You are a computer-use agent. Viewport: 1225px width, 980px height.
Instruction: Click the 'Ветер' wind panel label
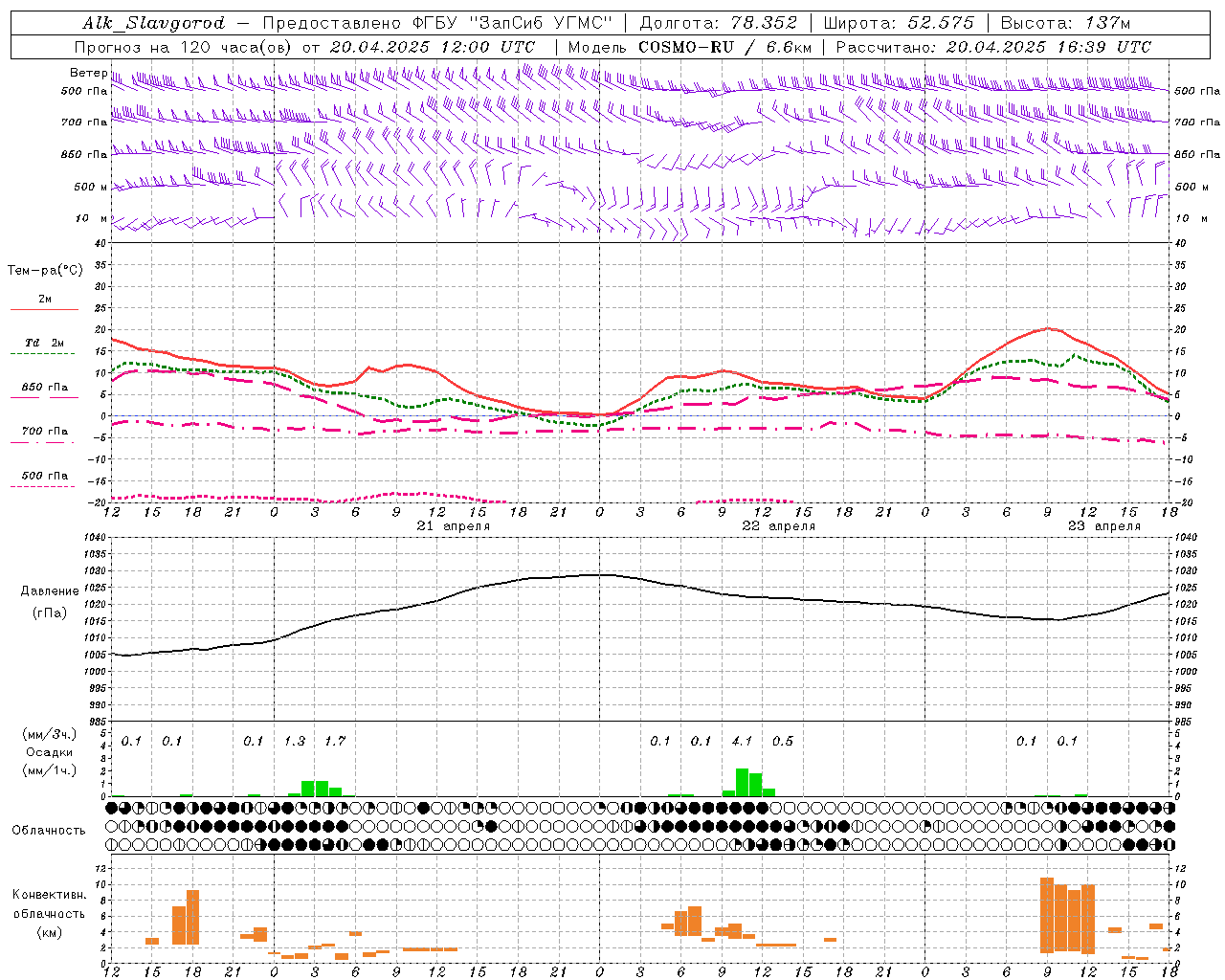(88, 73)
